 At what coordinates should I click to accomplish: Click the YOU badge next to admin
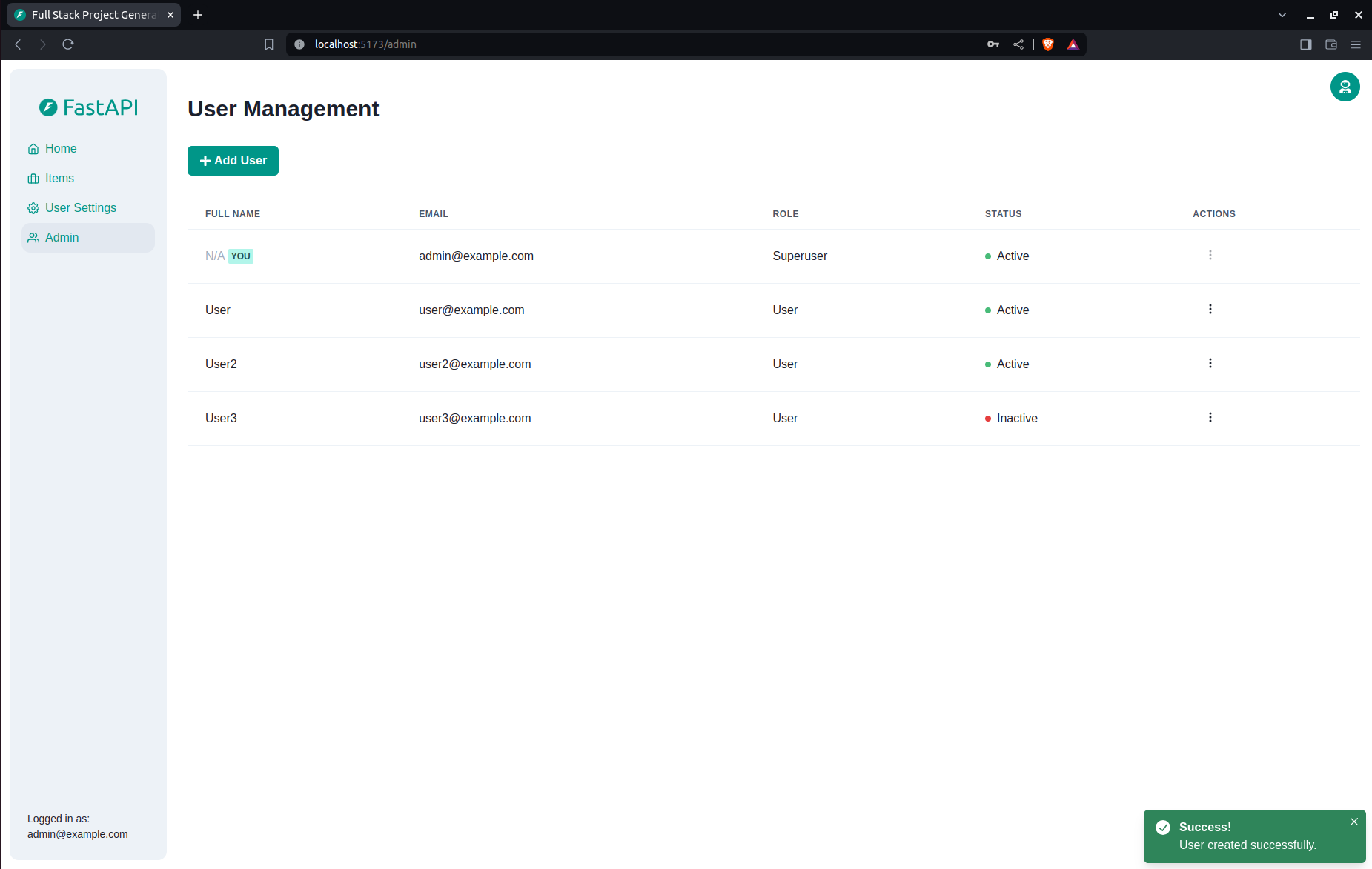click(240, 256)
